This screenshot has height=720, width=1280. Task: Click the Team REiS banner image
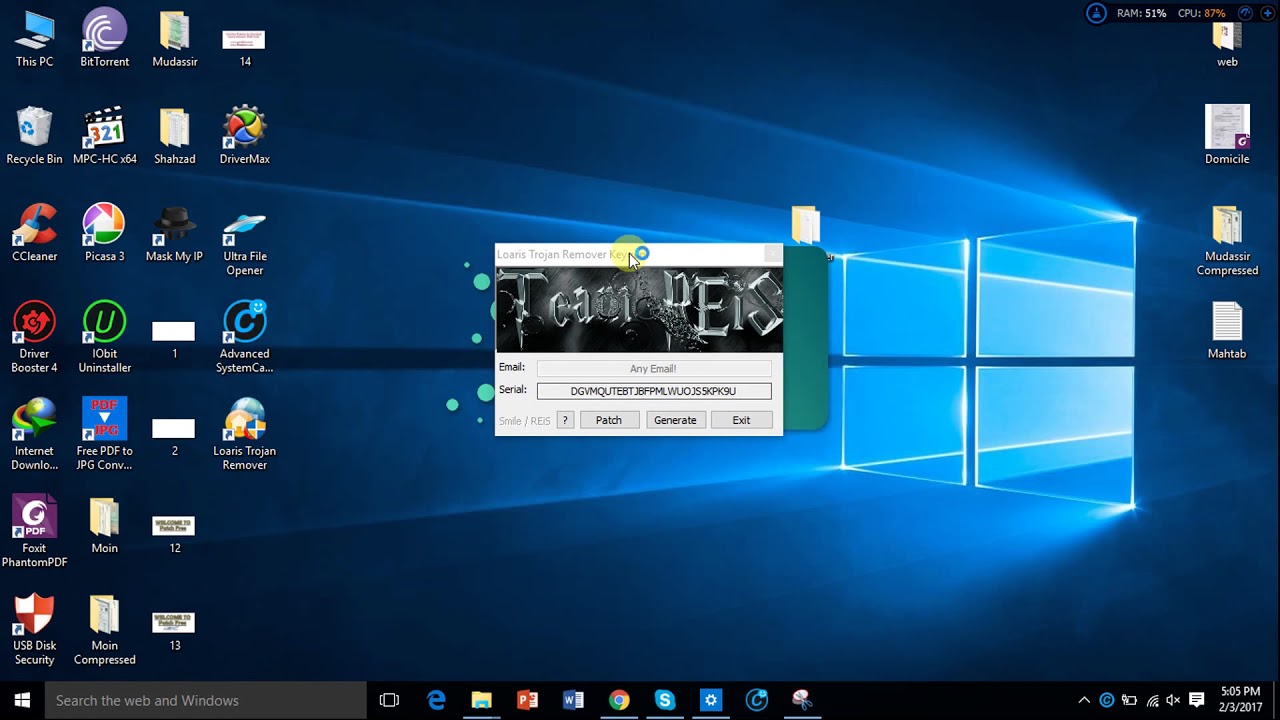639,309
